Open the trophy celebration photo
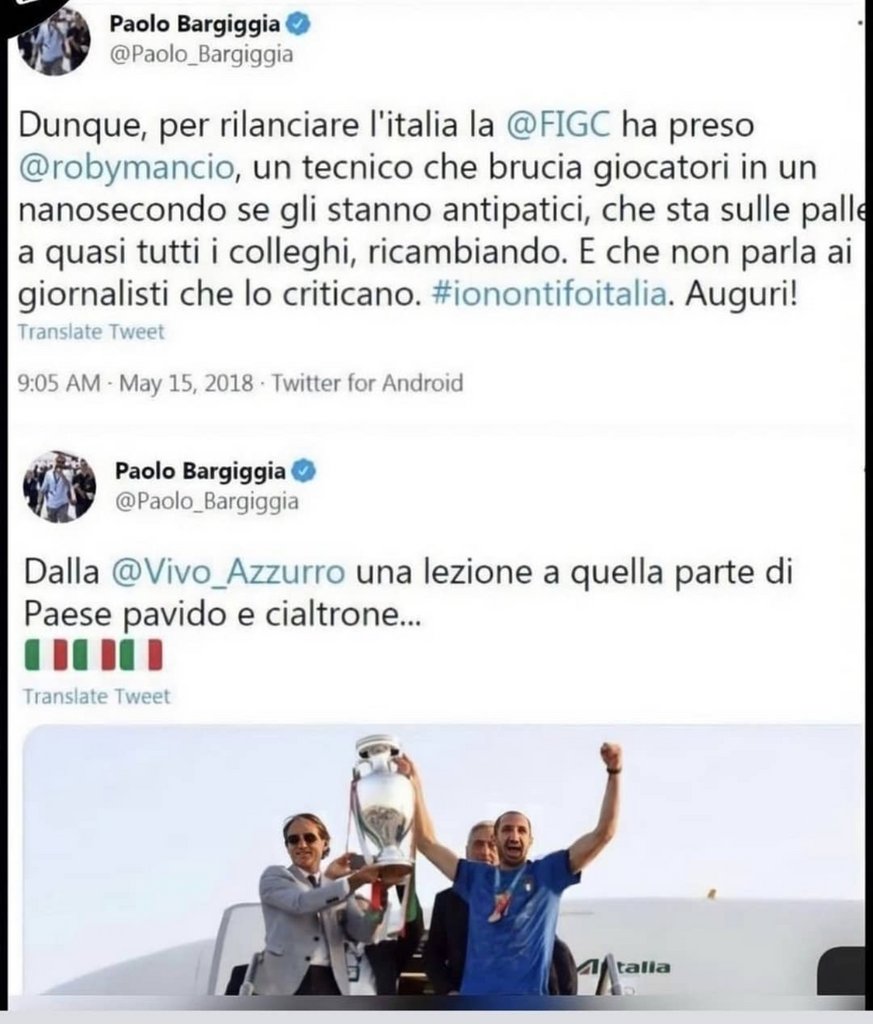This screenshot has height=1024, width=873. 445,860
